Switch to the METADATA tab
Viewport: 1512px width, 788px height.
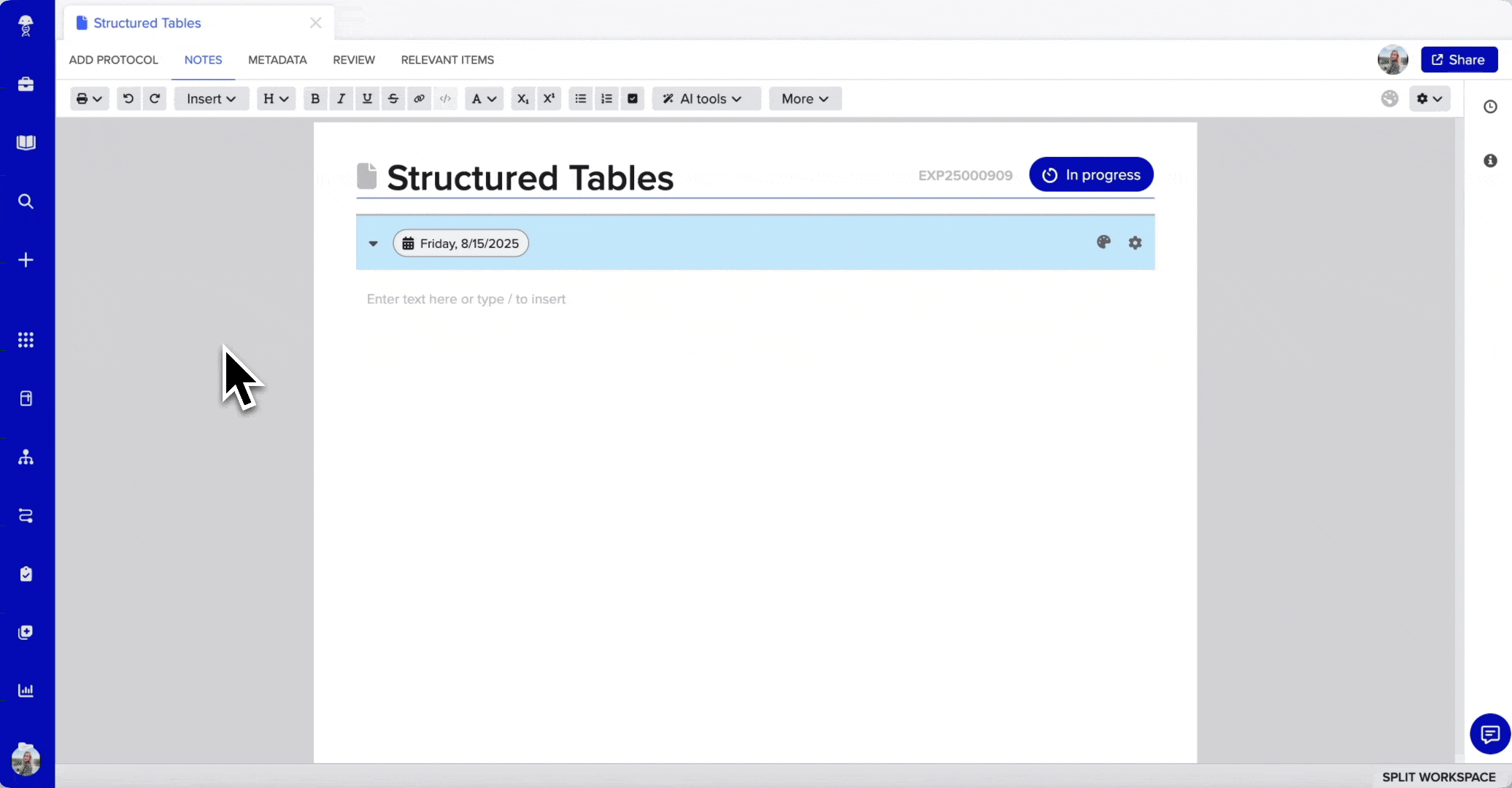[x=277, y=60]
